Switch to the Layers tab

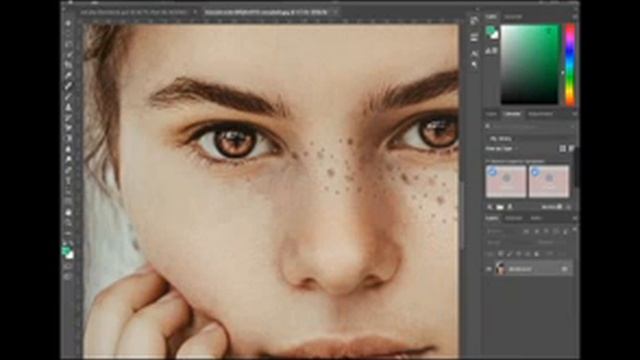click(492, 218)
